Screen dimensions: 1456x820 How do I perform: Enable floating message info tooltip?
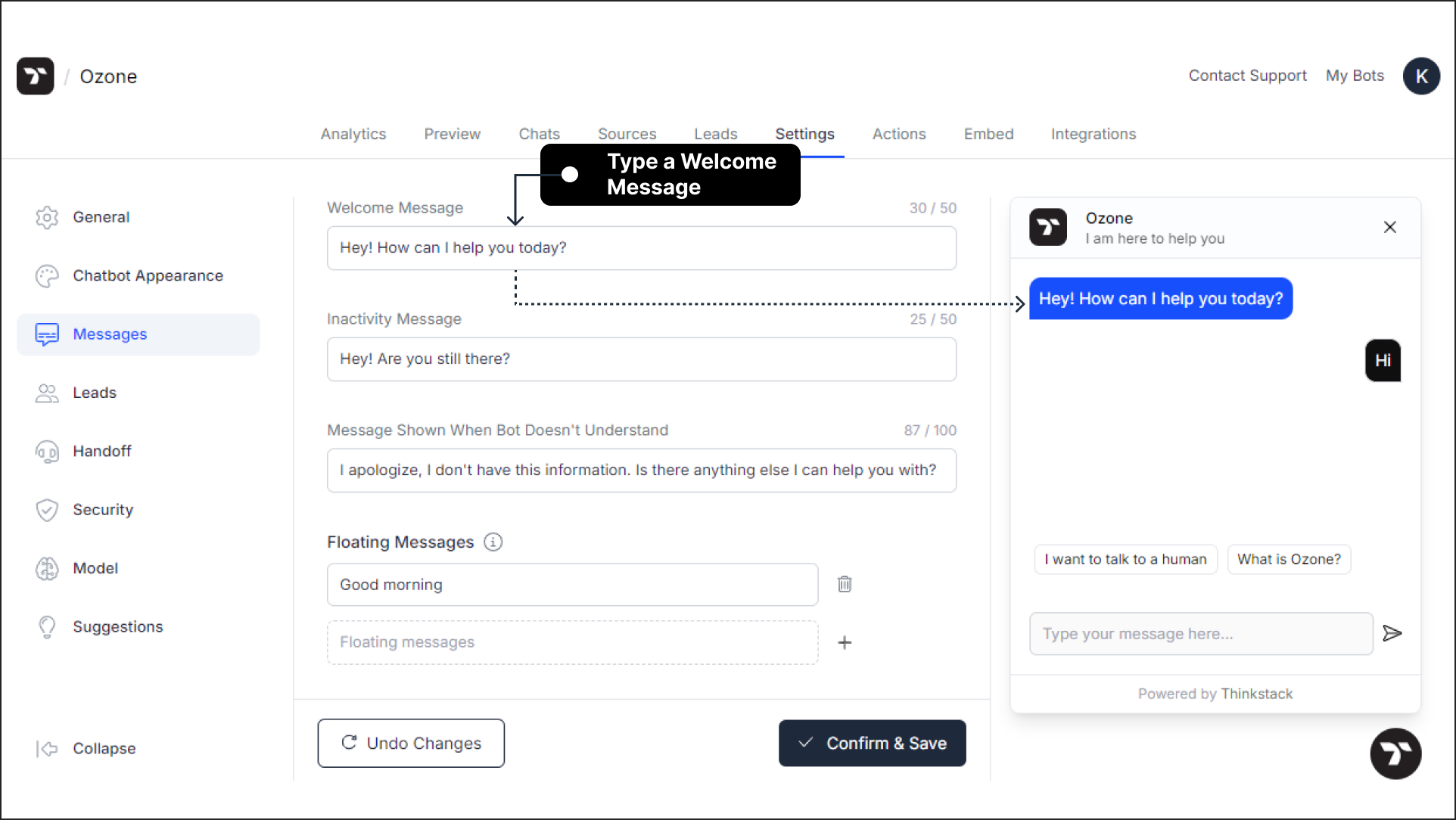(491, 541)
